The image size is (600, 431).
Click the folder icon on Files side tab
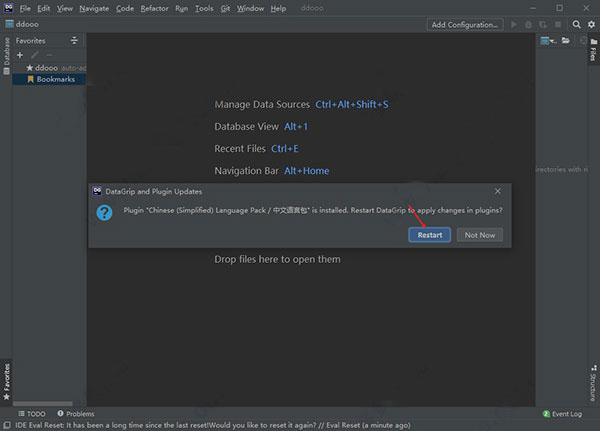point(593,41)
